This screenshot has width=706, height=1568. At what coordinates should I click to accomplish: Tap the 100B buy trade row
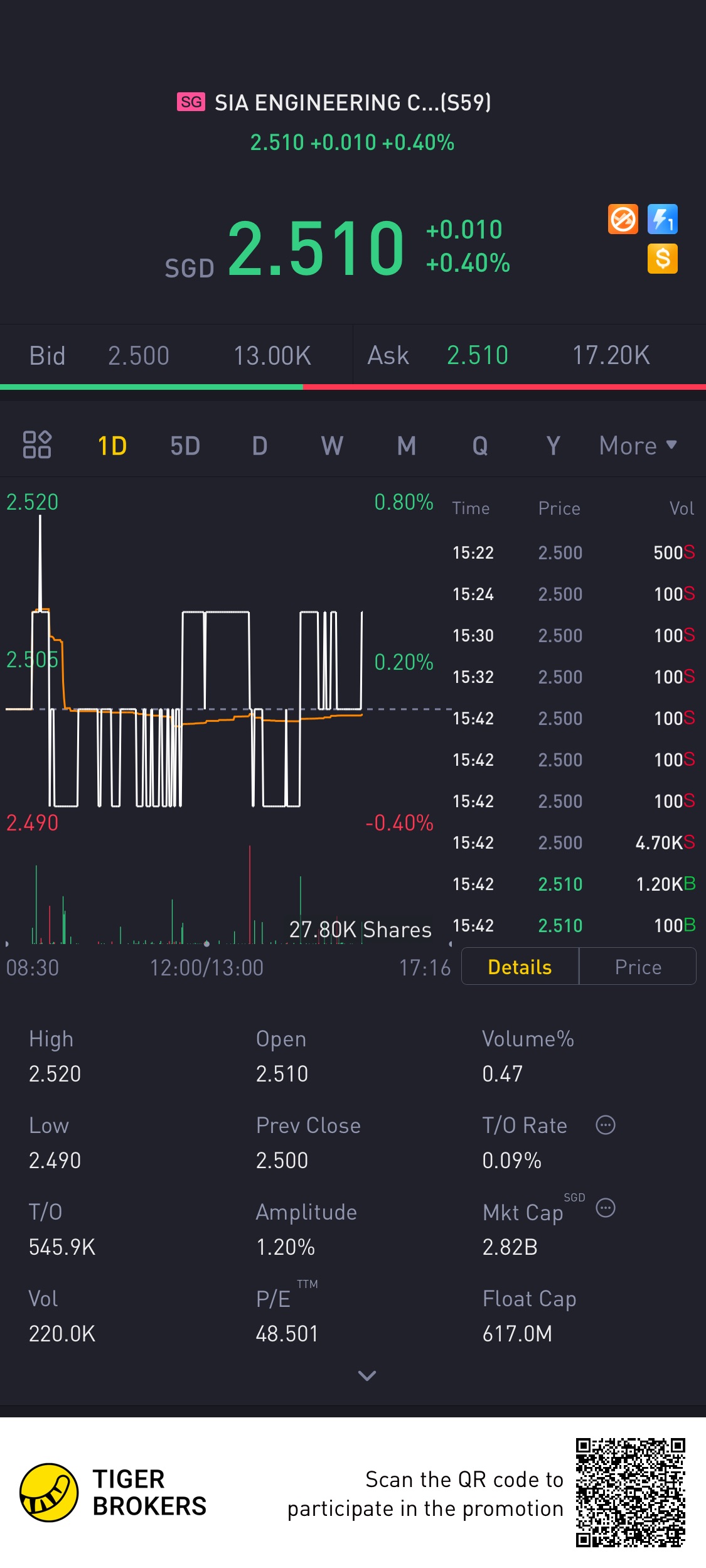(574, 925)
